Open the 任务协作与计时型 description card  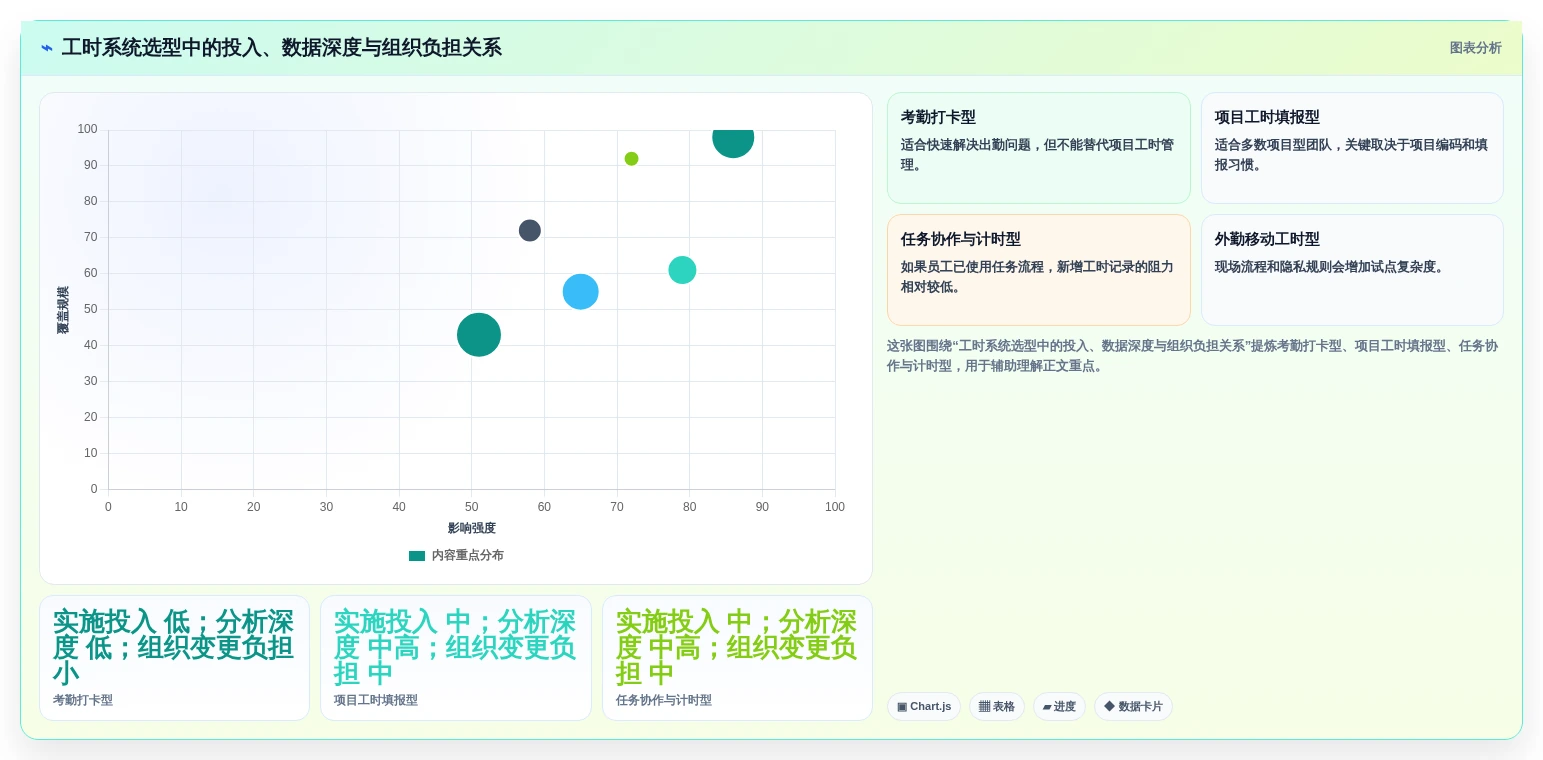pos(1038,270)
